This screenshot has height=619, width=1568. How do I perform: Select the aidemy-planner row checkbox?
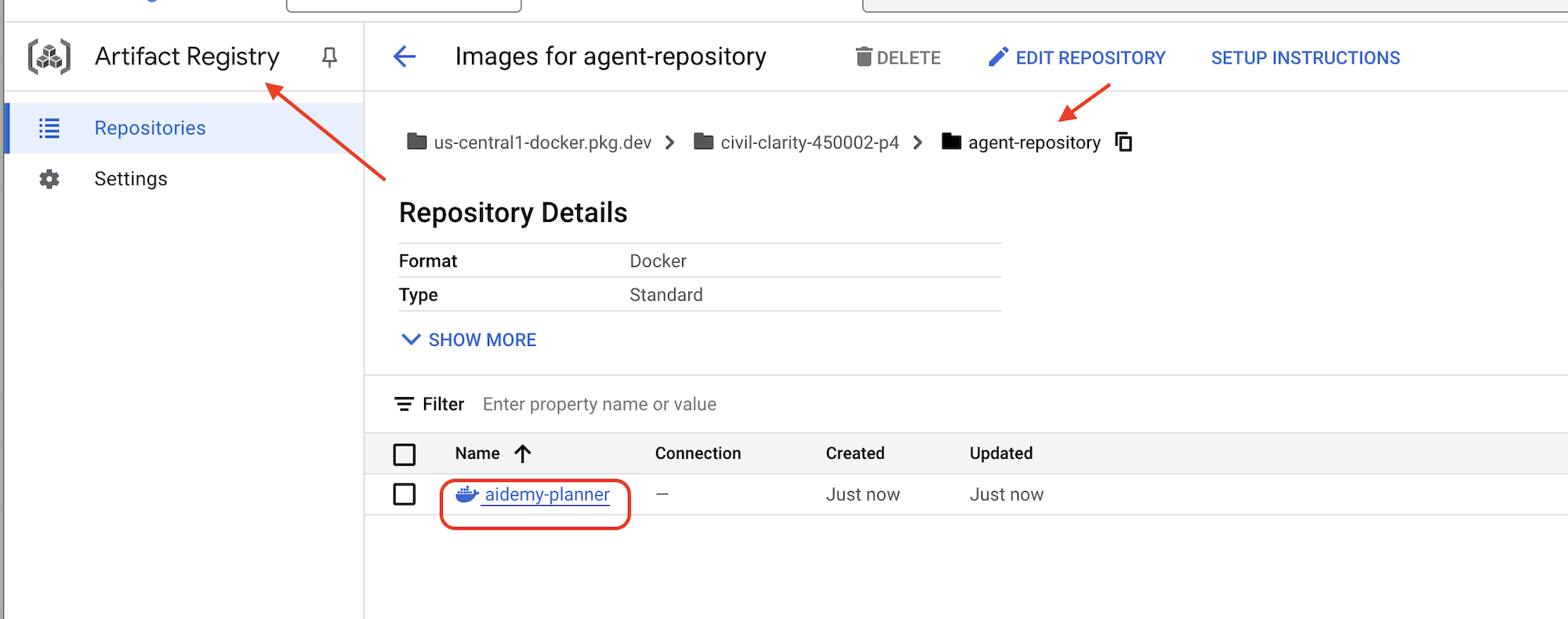(x=405, y=494)
